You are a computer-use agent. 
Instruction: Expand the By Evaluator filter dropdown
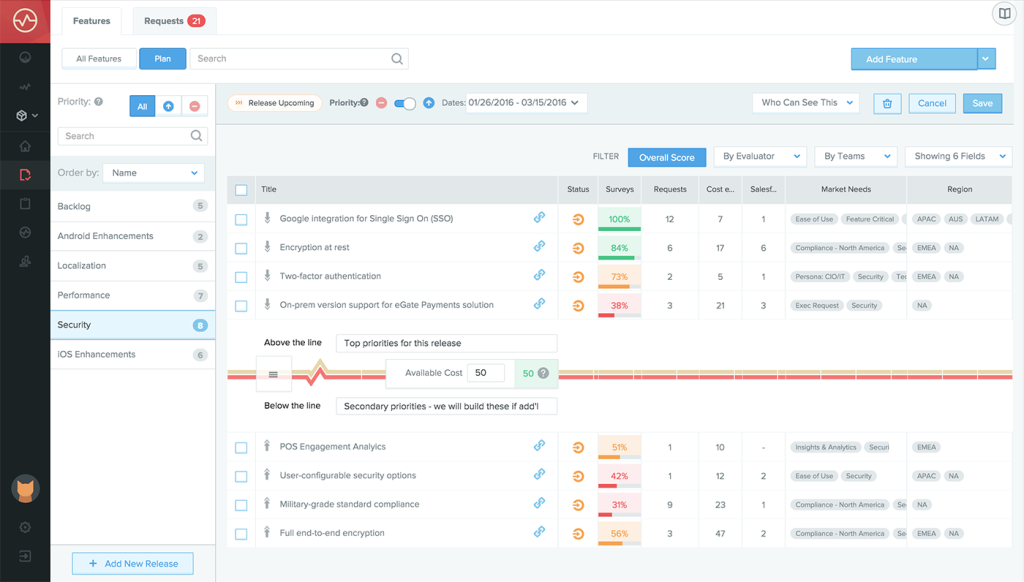760,156
